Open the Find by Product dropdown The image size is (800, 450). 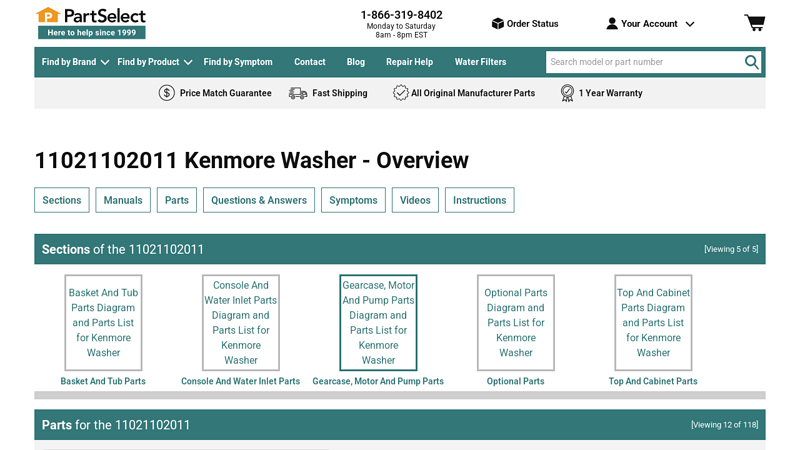155,62
